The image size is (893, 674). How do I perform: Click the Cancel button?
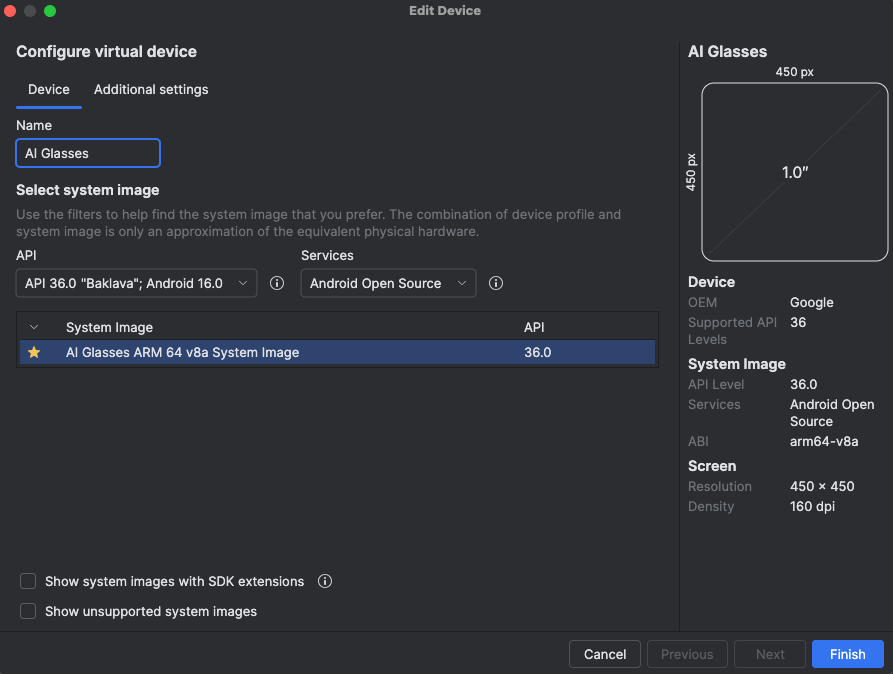(x=604, y=653)
